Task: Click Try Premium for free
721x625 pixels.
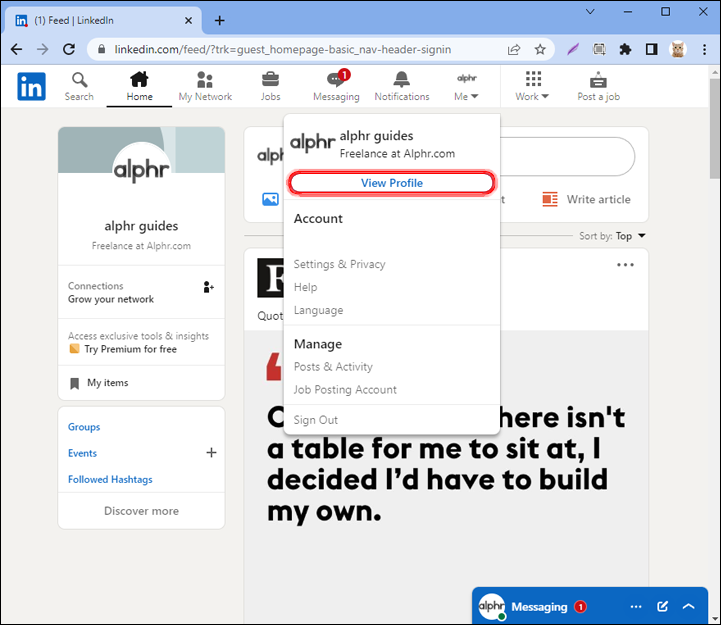Action: coord(130,349)
